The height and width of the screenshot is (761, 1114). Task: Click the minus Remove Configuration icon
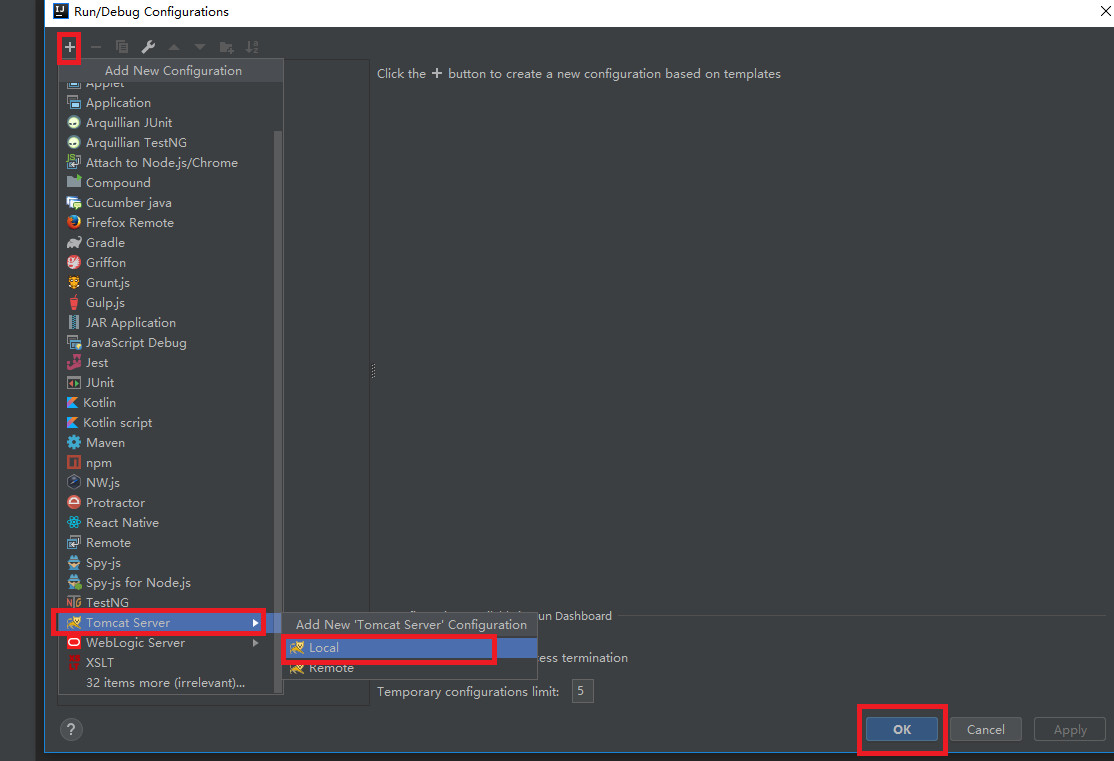96,48
